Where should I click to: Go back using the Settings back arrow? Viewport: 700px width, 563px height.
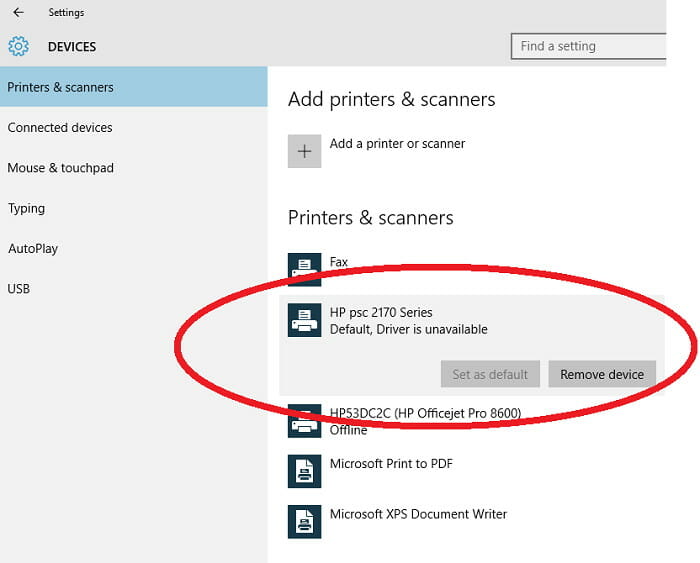pyautogui.click(x=18, y=13)
